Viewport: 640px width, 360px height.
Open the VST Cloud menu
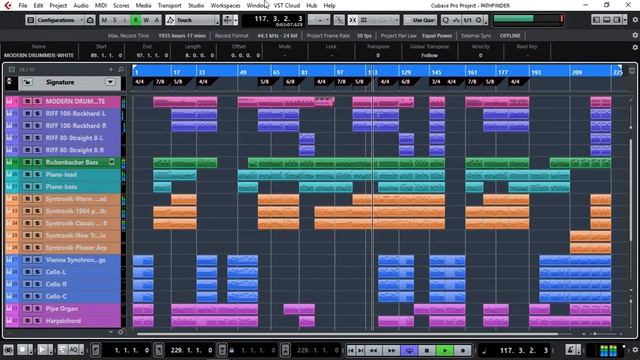tap(287, 6)
